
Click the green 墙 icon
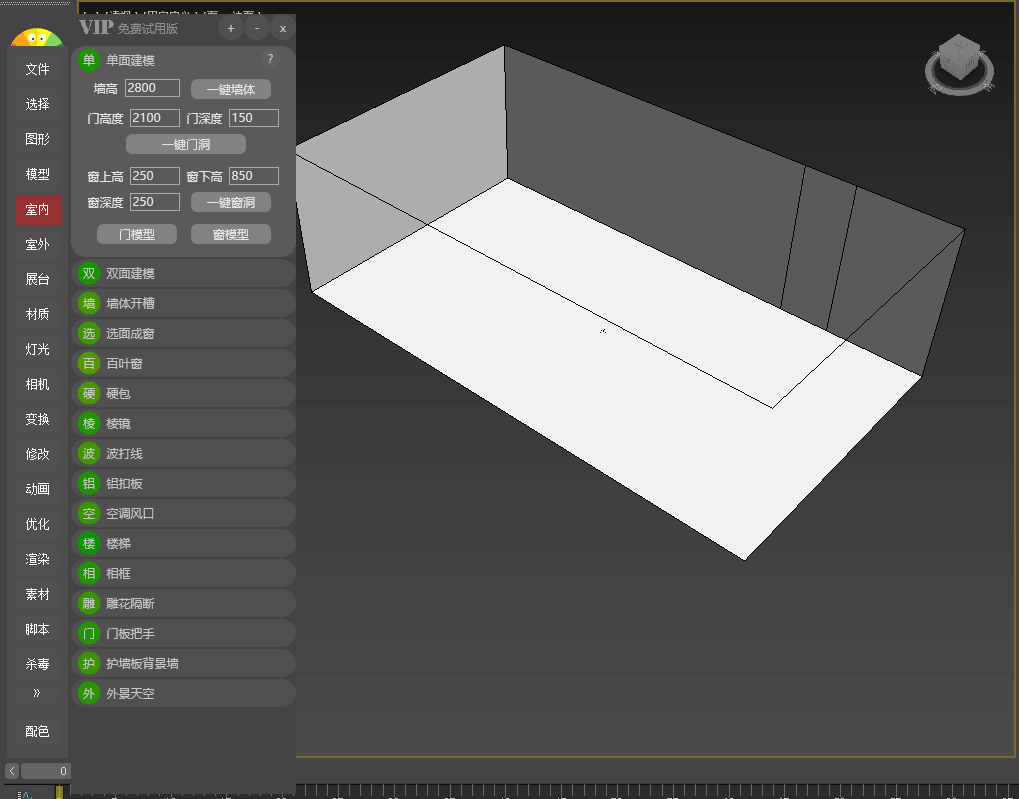click(x=88, y=304)
